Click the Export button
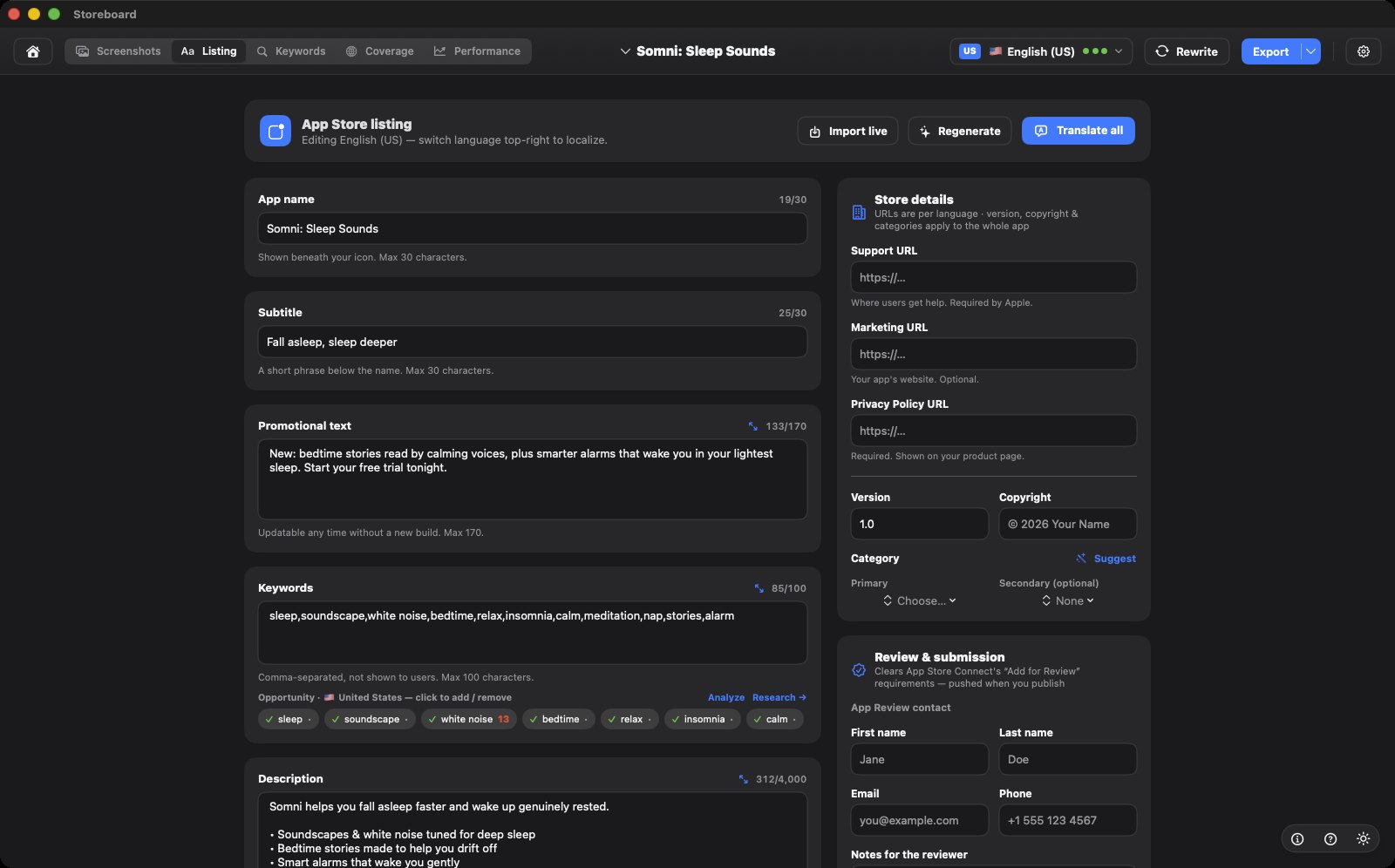This screenshot has height=868, width=1395. coord(1271,51)
